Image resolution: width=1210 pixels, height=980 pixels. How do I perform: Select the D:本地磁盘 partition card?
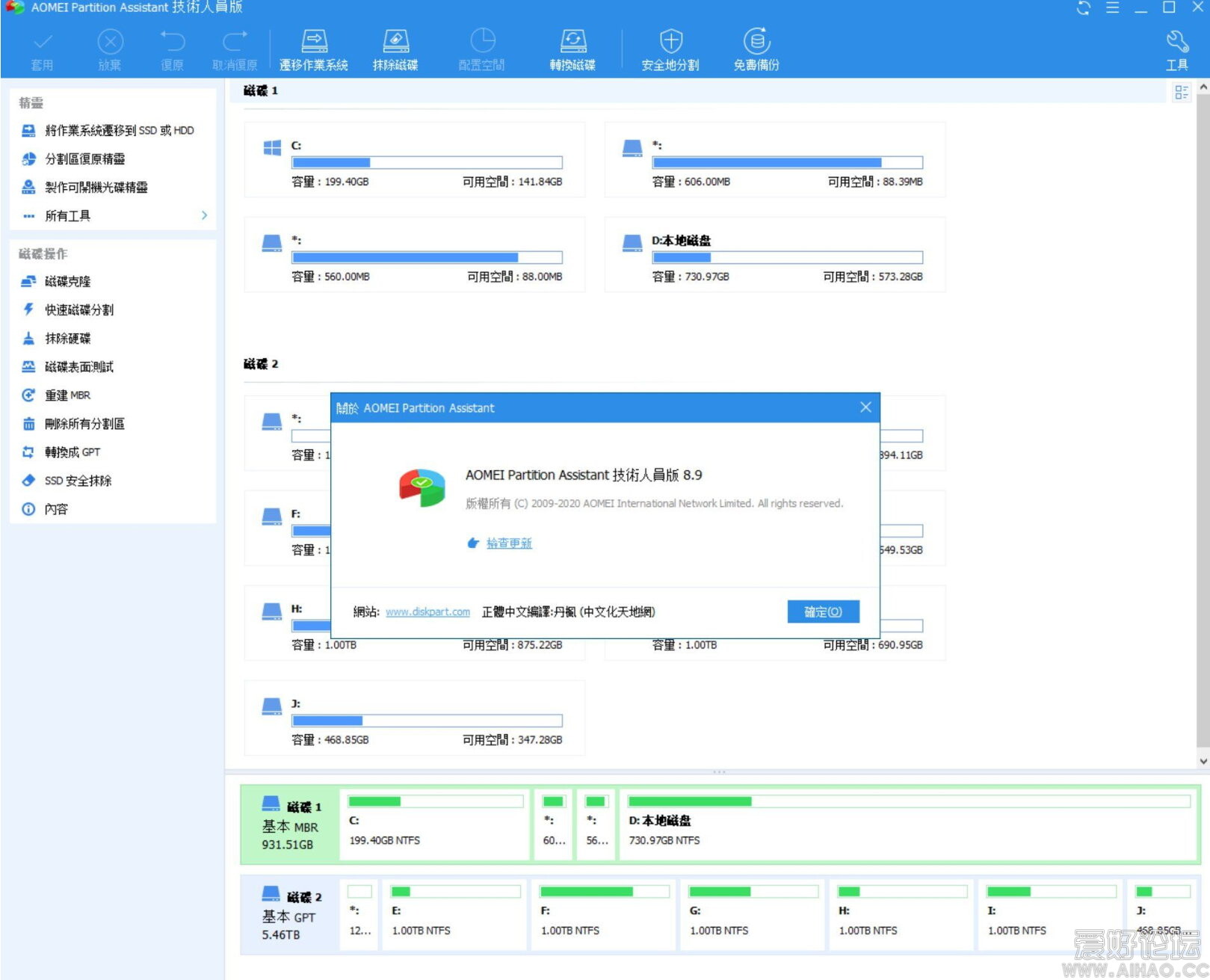tap(775, 255)
